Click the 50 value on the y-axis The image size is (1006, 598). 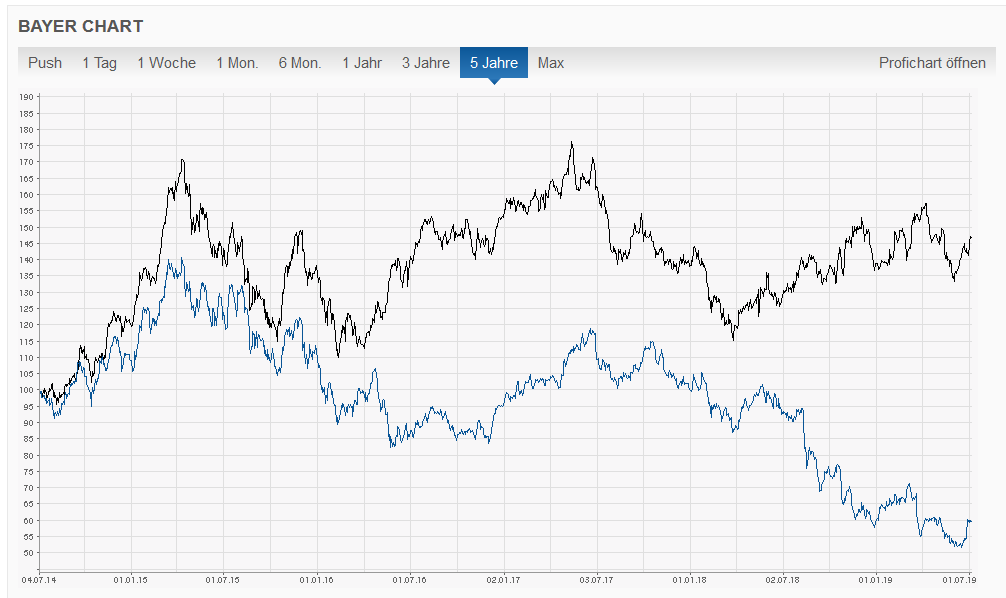click(28, 553)
